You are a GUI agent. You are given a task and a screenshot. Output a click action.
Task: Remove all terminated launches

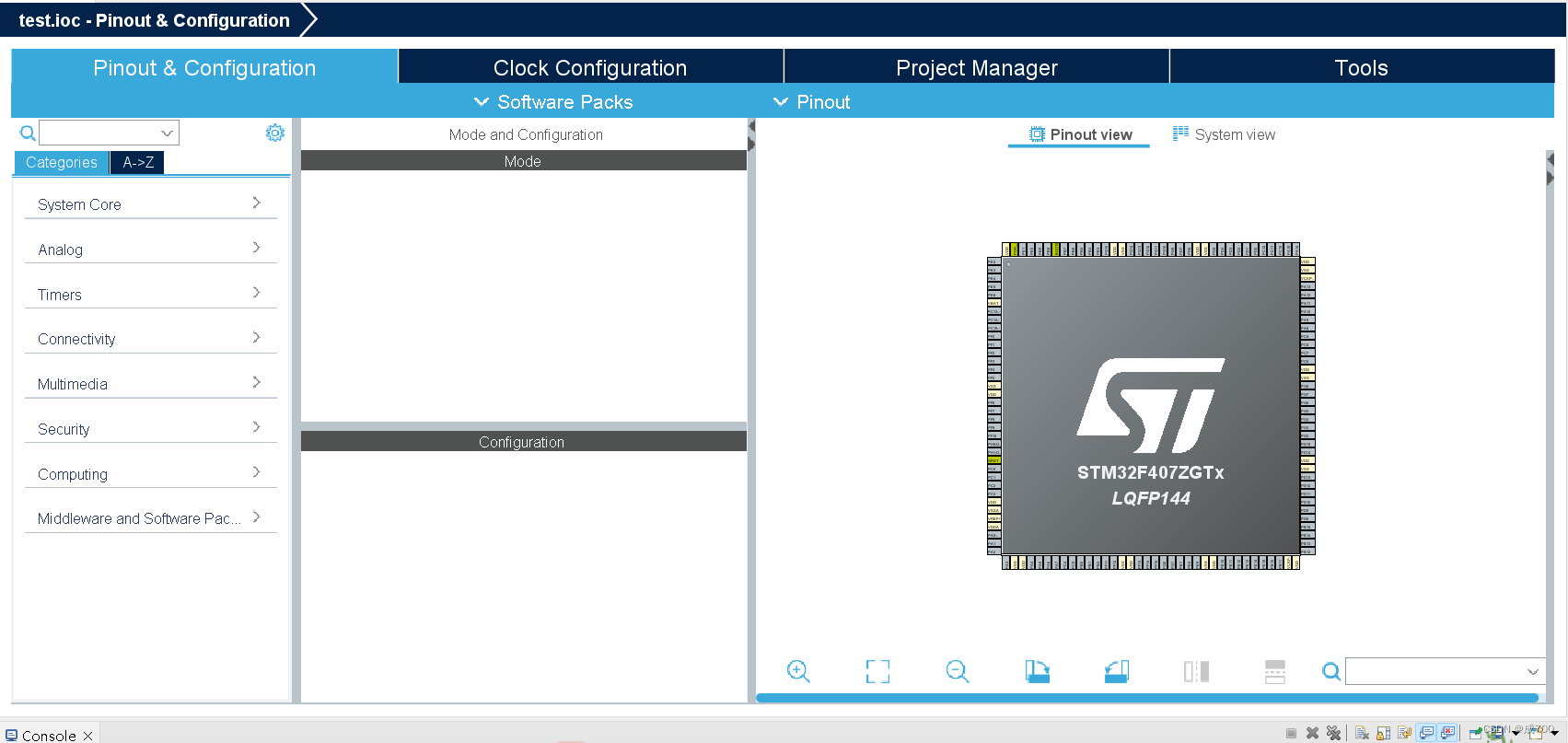point(1333,733)
